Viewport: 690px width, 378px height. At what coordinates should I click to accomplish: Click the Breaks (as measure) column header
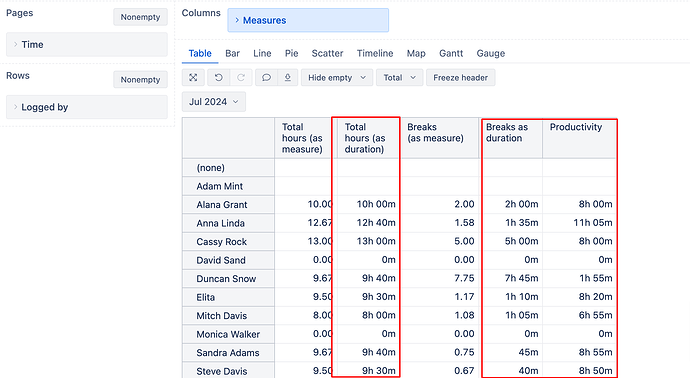tap(440, 138)
